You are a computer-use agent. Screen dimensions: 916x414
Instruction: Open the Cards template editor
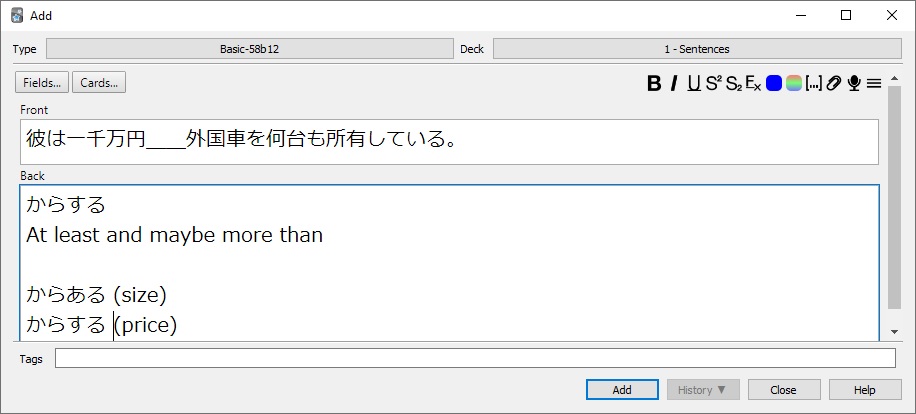pos(100,82)
